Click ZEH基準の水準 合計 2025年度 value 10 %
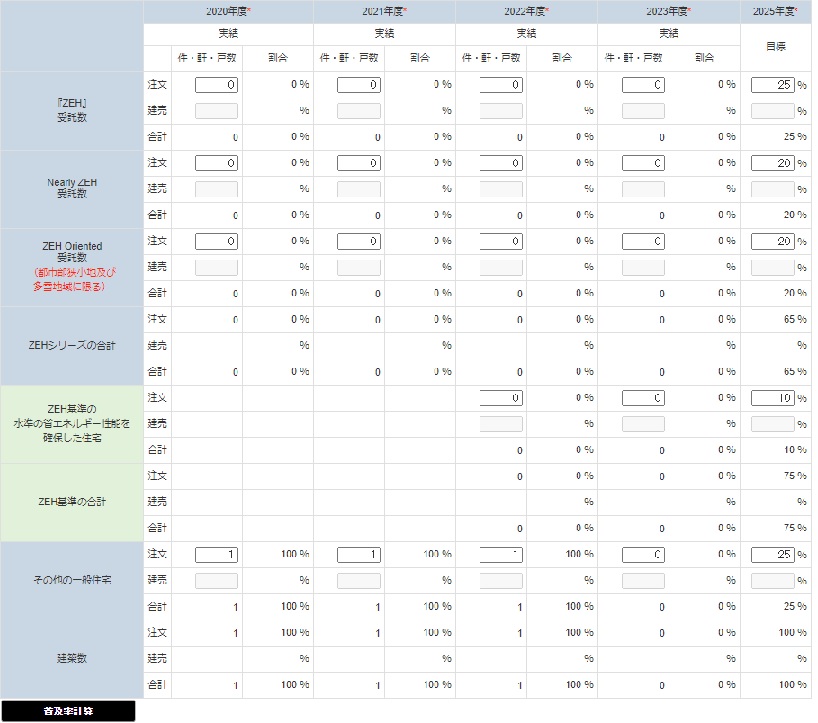 (x=795, y=450)
